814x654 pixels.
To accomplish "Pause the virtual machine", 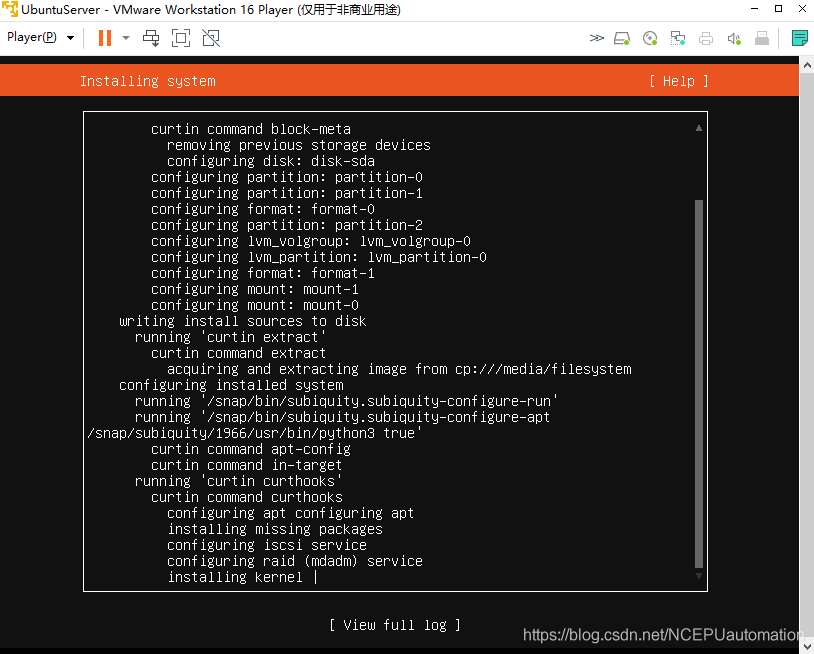I will click(105, 38).
